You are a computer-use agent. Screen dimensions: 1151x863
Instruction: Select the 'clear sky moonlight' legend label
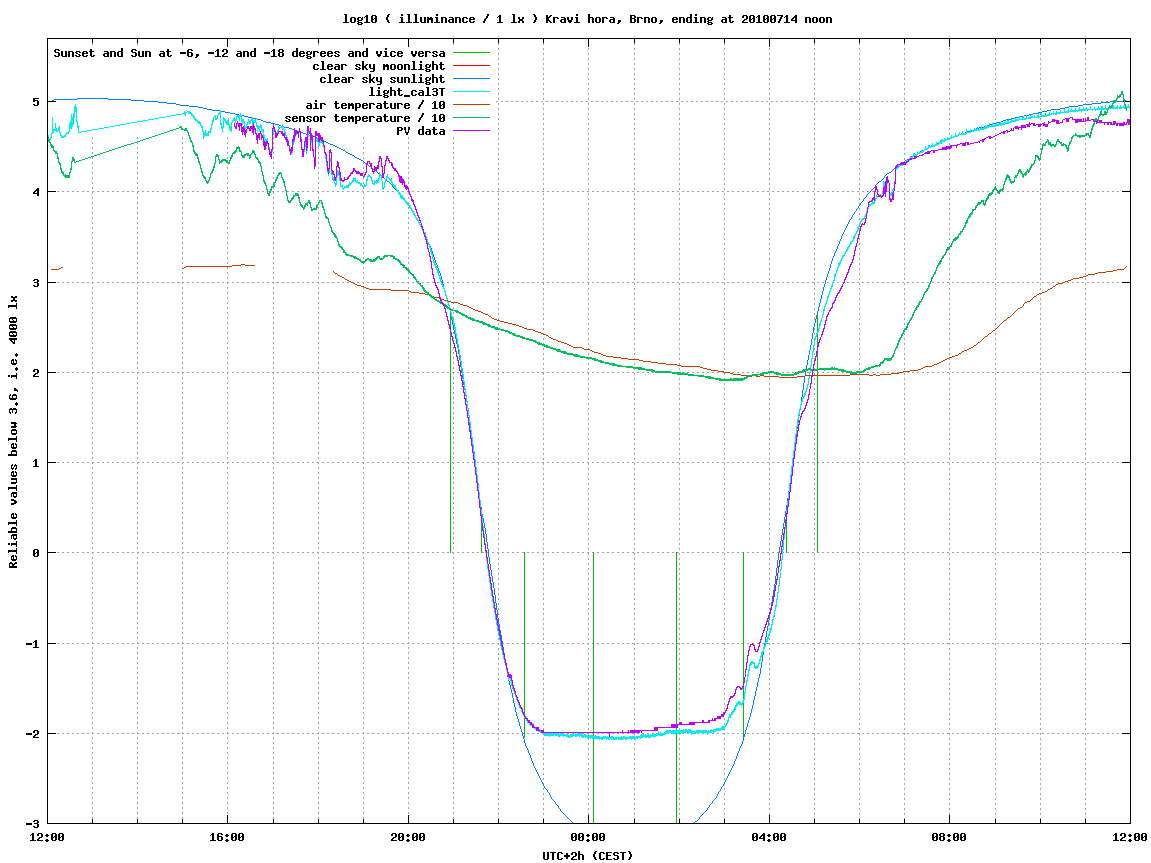(379, 66)
